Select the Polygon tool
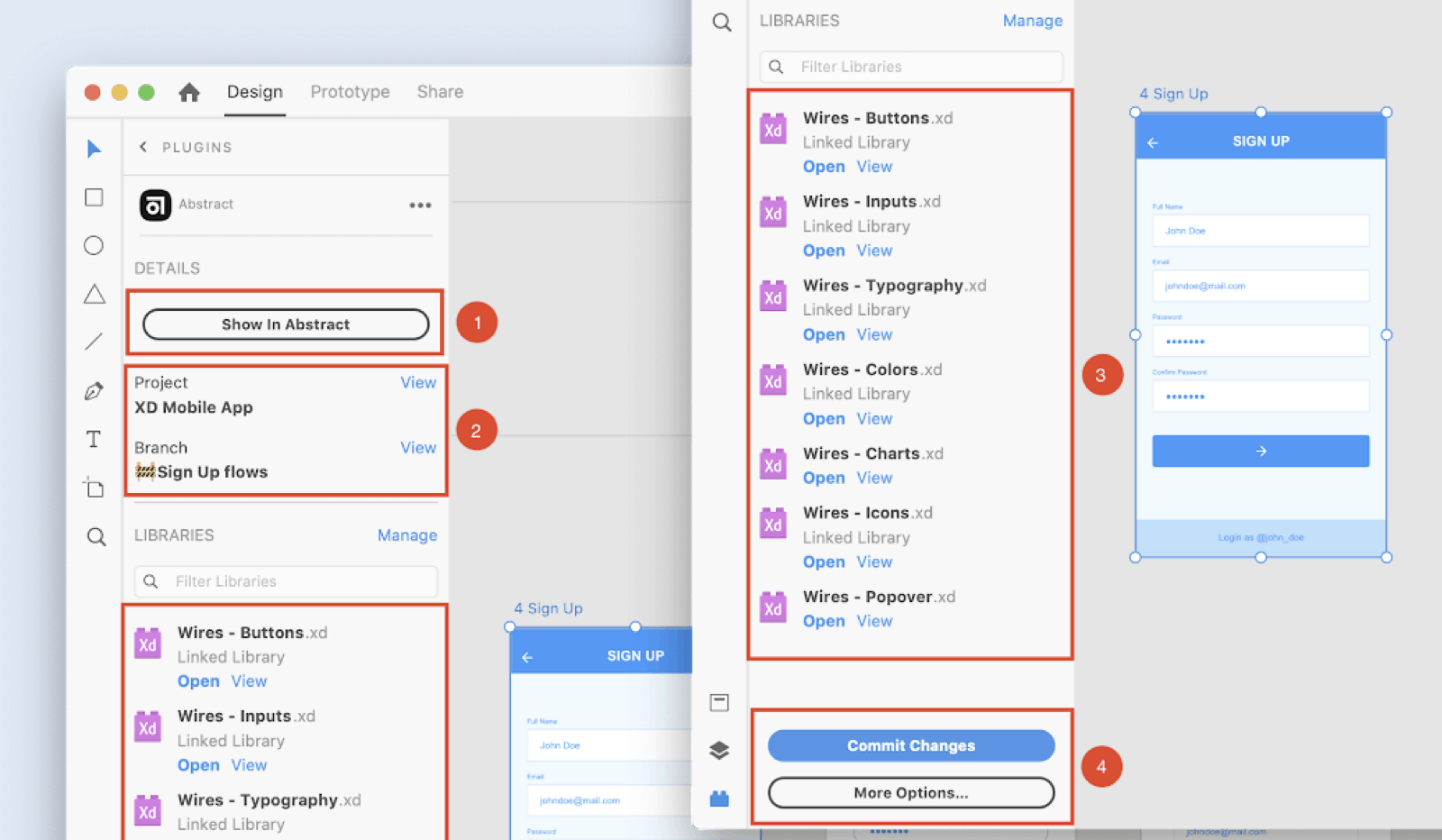1442x840 pixels. 94,294
